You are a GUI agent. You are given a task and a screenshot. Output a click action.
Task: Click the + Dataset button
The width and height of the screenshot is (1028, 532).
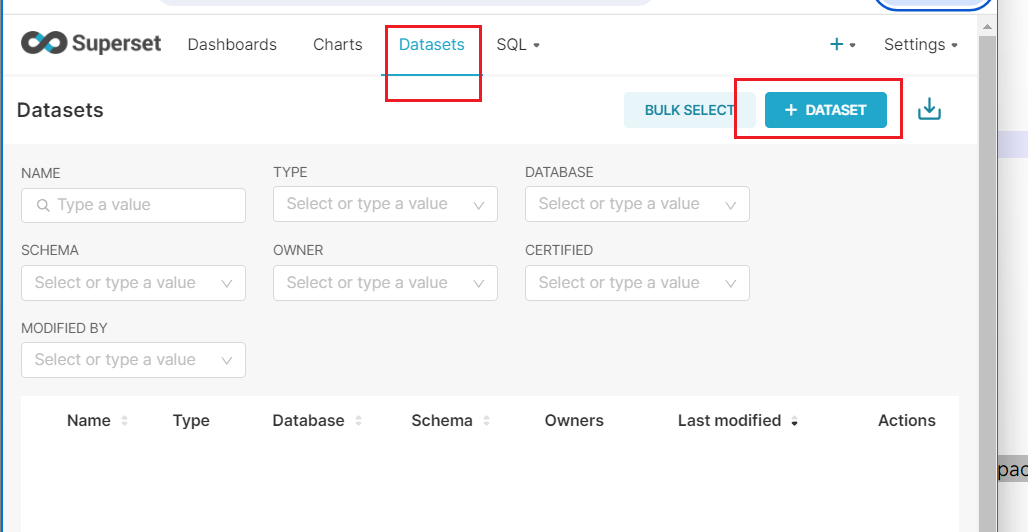[x=825, y=110]
